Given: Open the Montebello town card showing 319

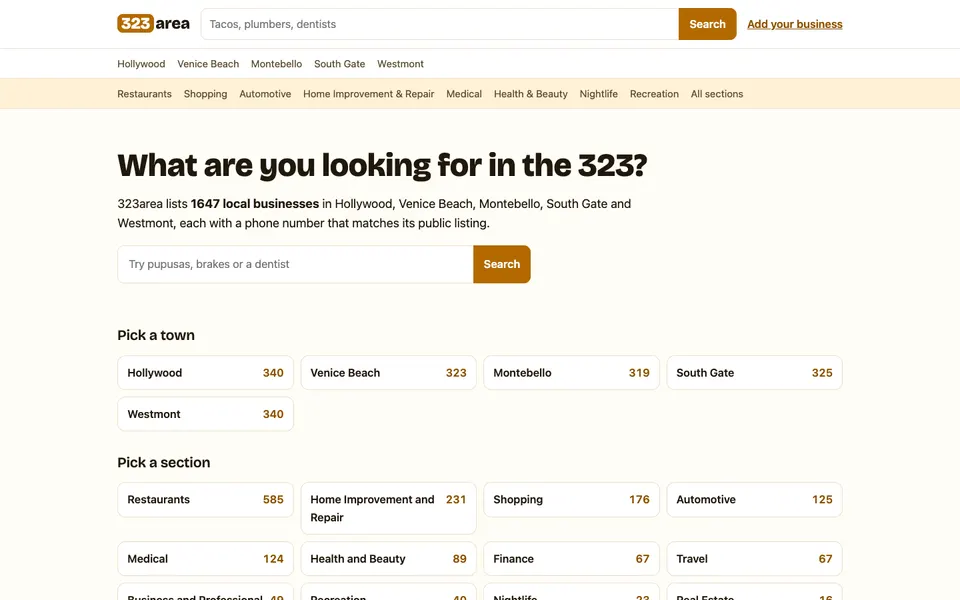Looking at the screenshot, I should pos(572,373).
